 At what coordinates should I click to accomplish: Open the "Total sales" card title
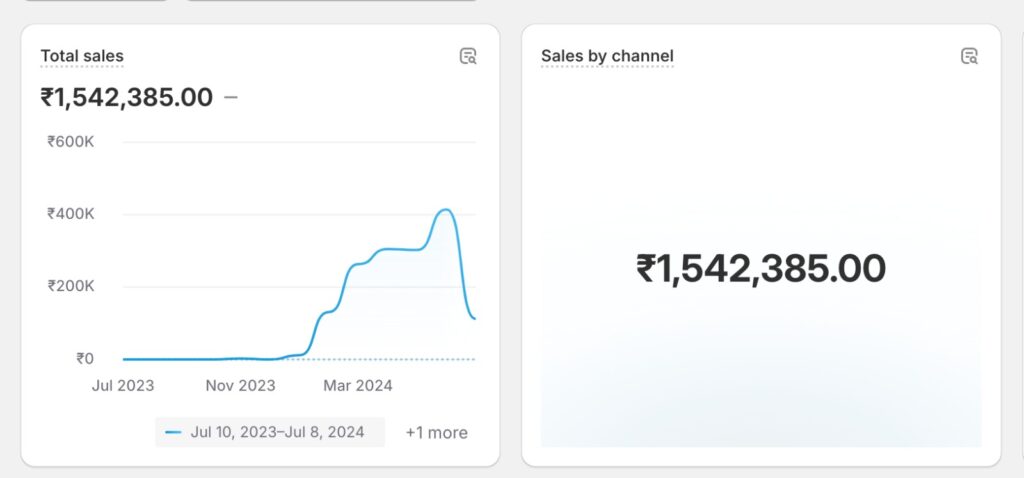point(82,56)
